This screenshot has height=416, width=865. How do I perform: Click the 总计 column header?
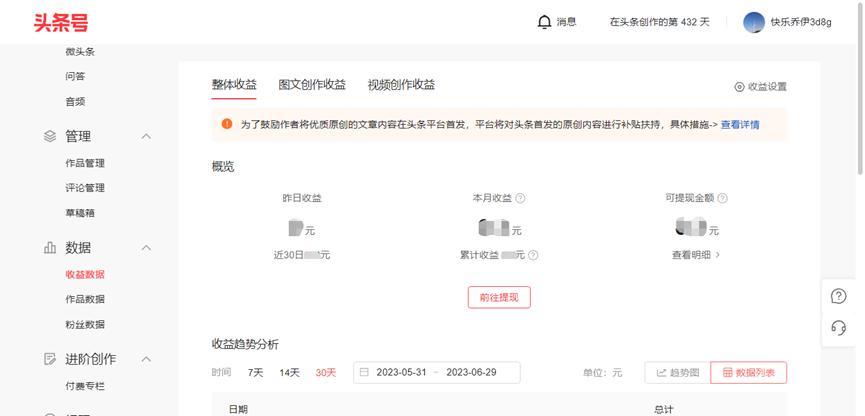tap(664, 409)
